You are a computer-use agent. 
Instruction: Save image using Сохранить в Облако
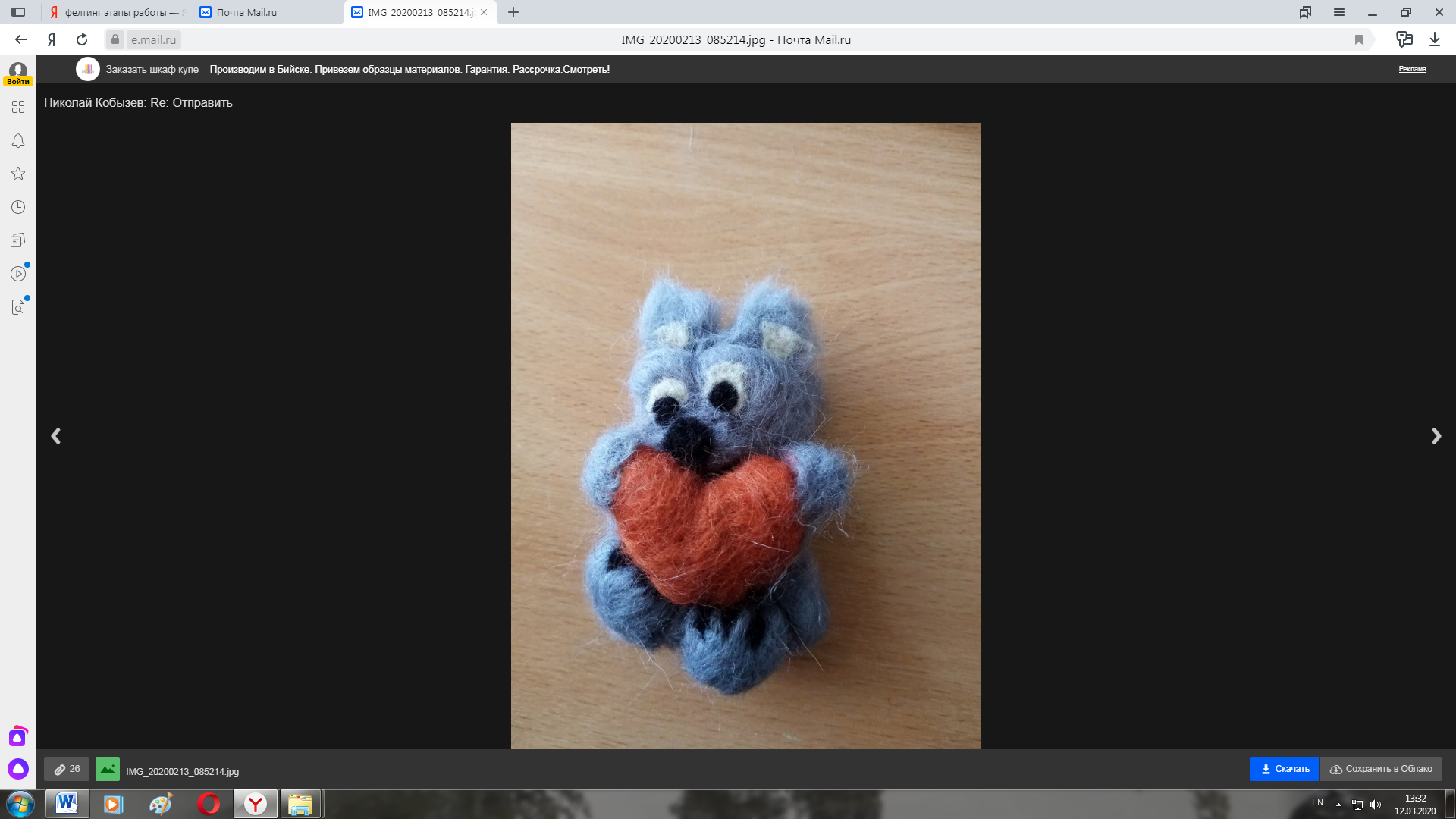1381,769
